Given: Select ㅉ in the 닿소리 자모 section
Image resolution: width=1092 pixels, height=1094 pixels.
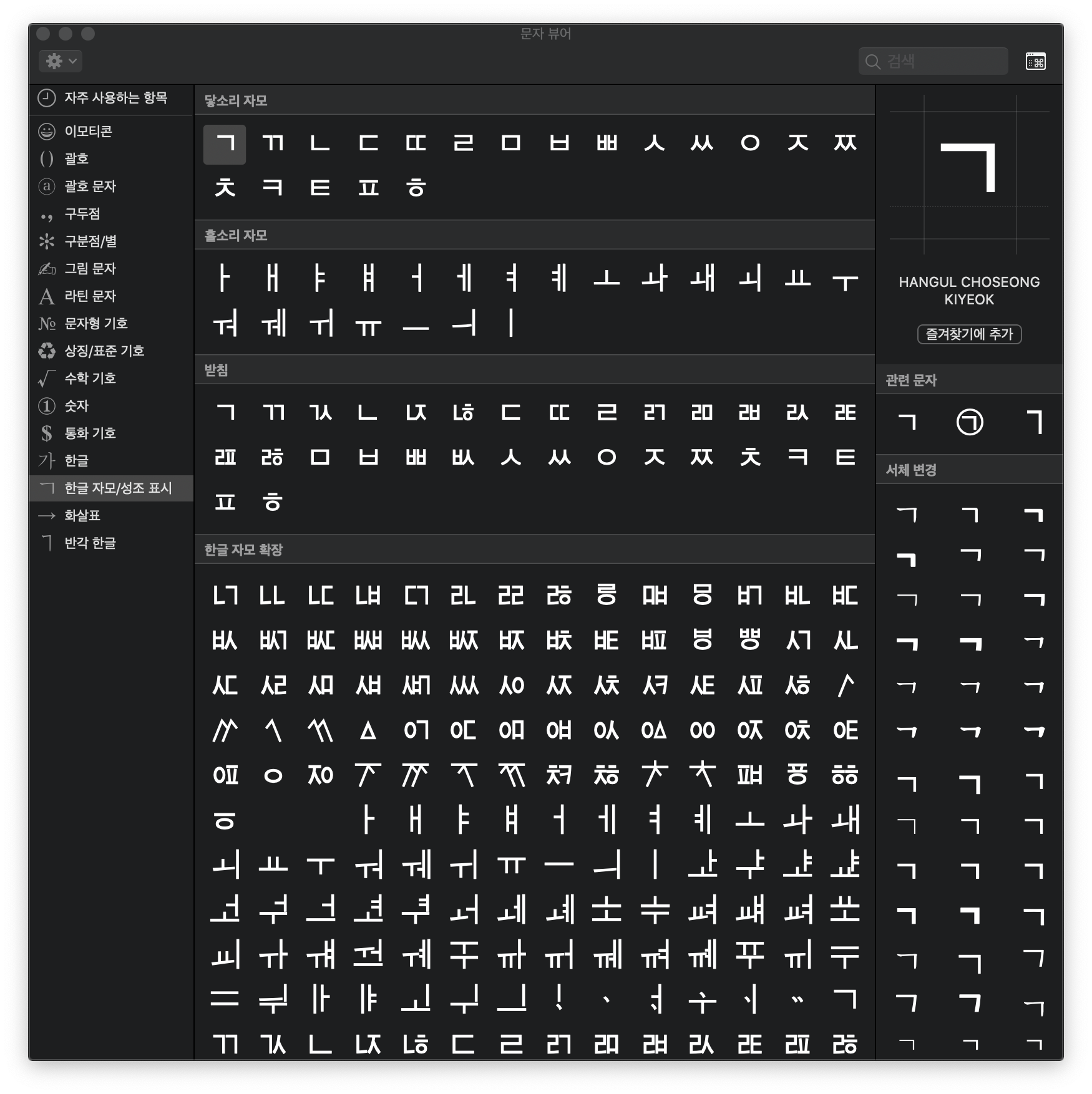Looking at the screenshot, I should pyautogui.click(x=845, y=144).
